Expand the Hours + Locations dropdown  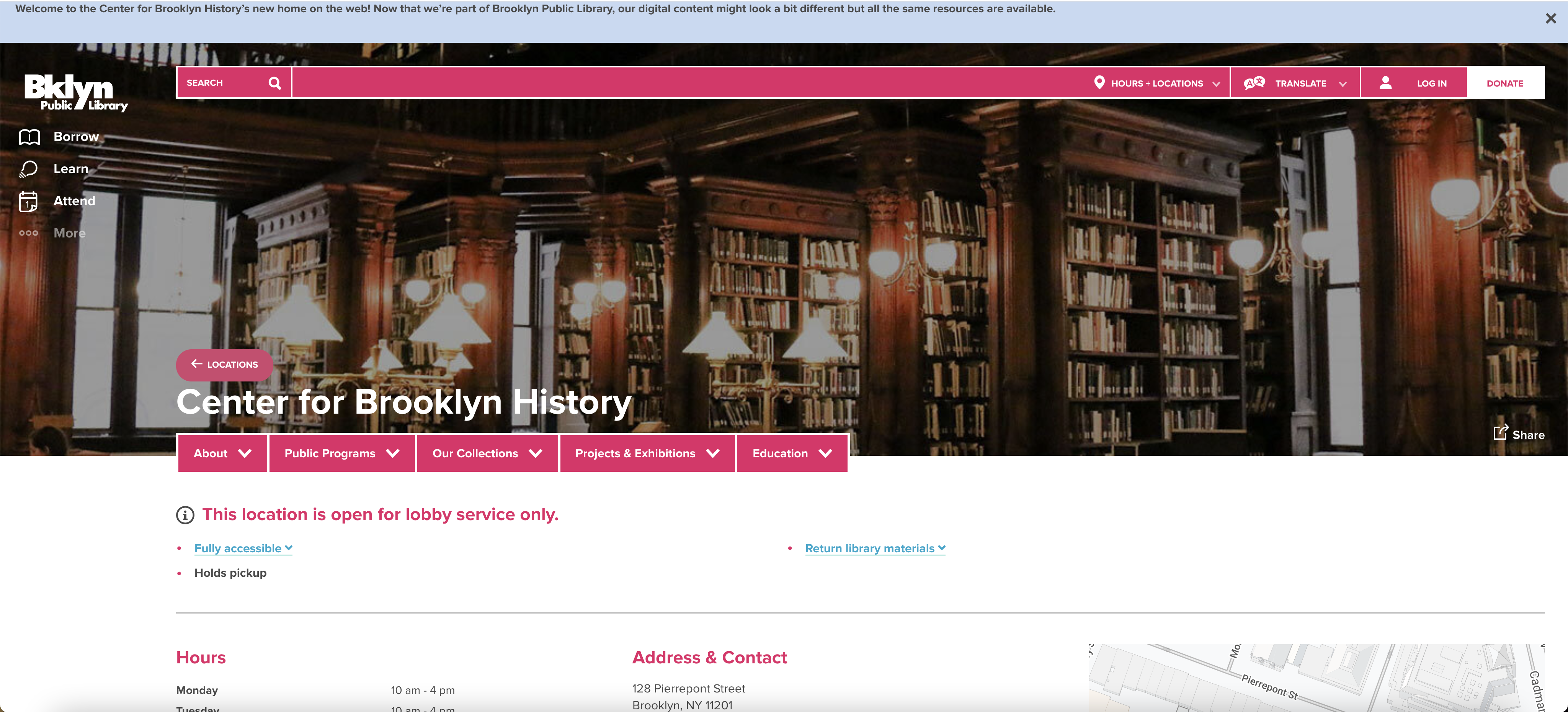tap(1156, 83)
